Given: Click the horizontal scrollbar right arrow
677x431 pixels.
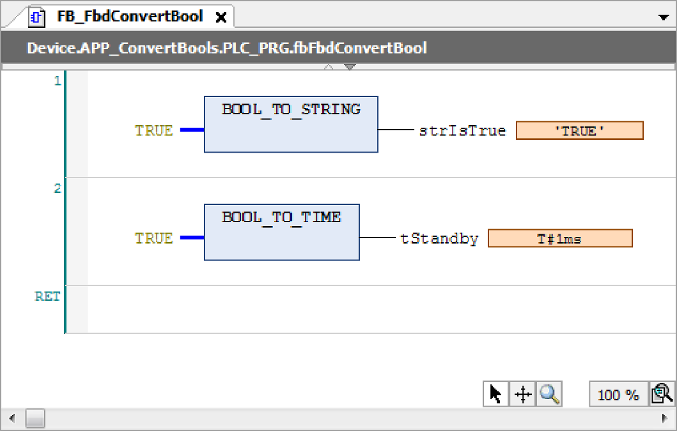Looking at the screenshot, I should pyautogui.click(x=668, y=419).
